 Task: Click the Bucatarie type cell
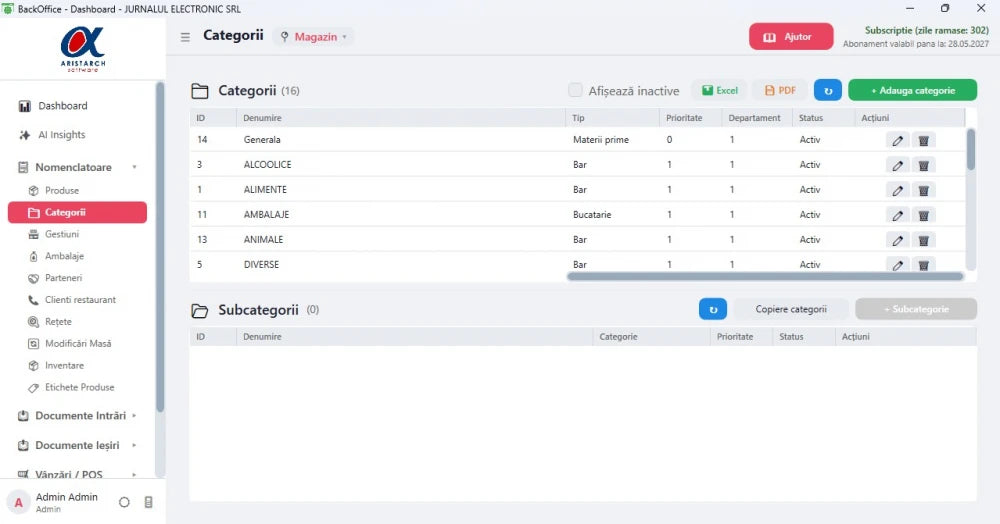pos(592,215)
